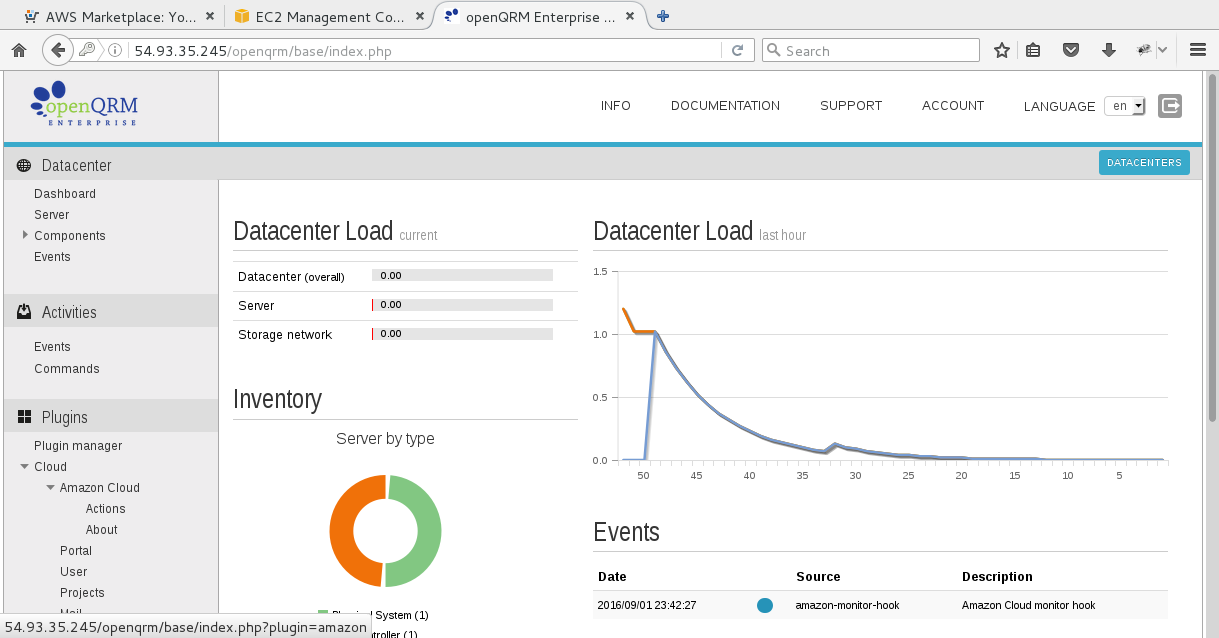Click the green segment of the donut chart

[427, 532]
